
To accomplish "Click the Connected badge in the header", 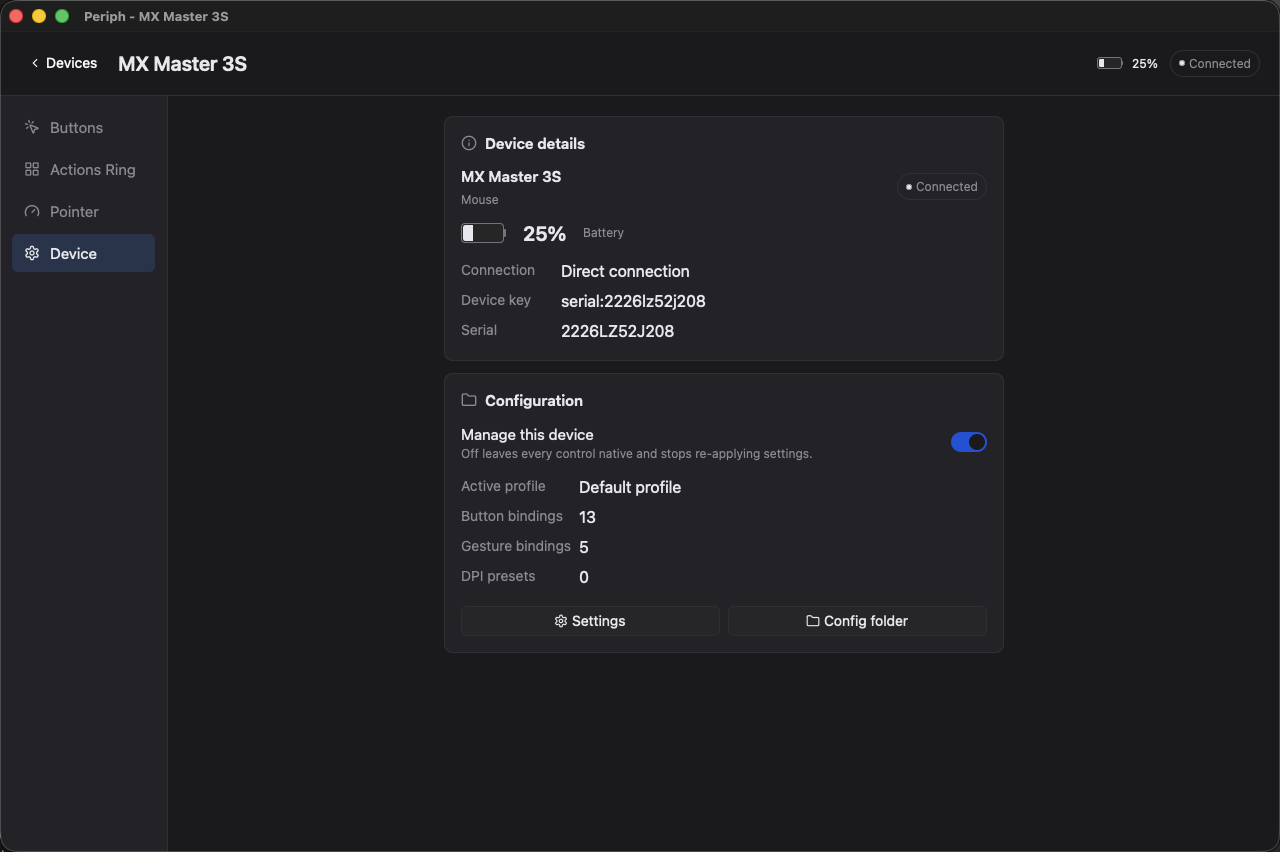I will [x=1214, y=63].
